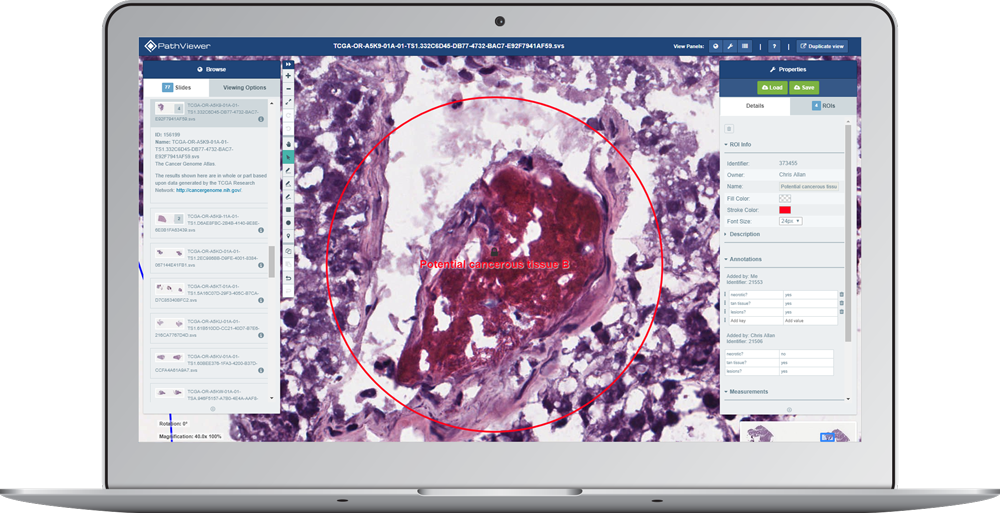Open the red Stroke Color swatch
Image resolution: width=1000 pixels, height=513 pixels.
tap(784, 210)
